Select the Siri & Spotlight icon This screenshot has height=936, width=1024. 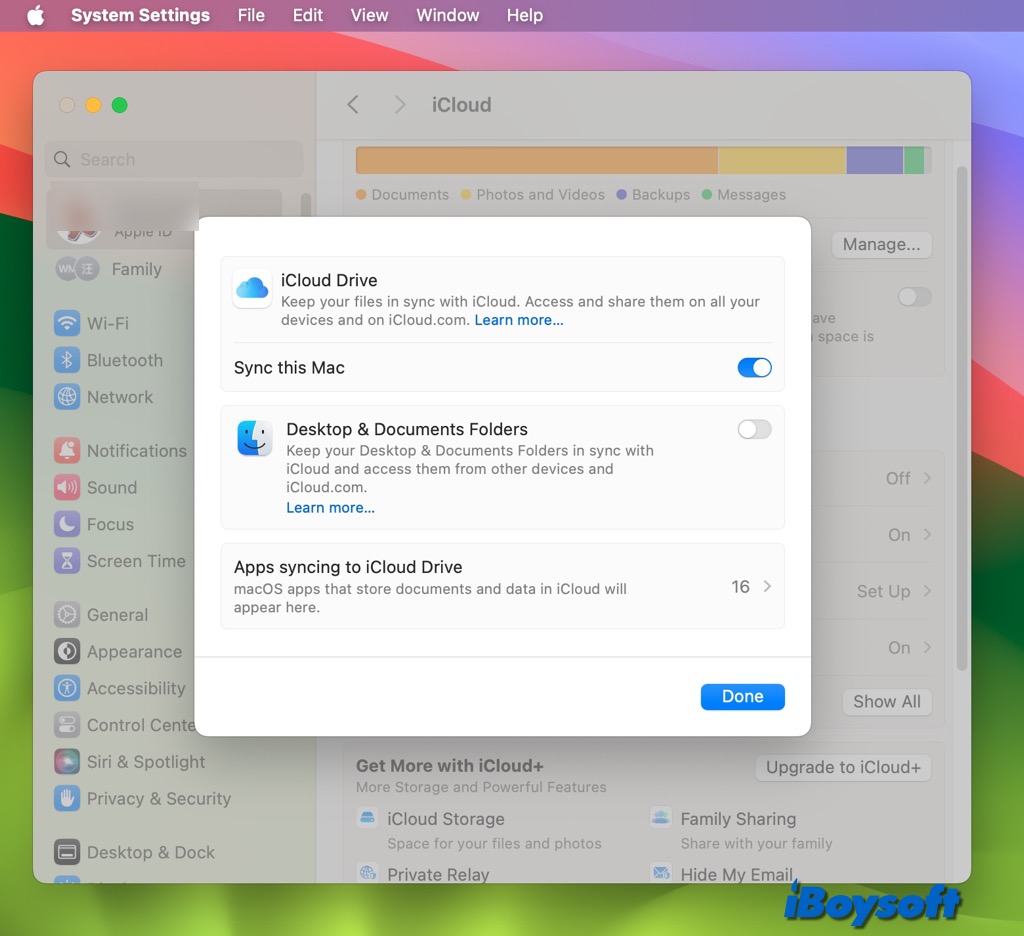tap(67, 762)
